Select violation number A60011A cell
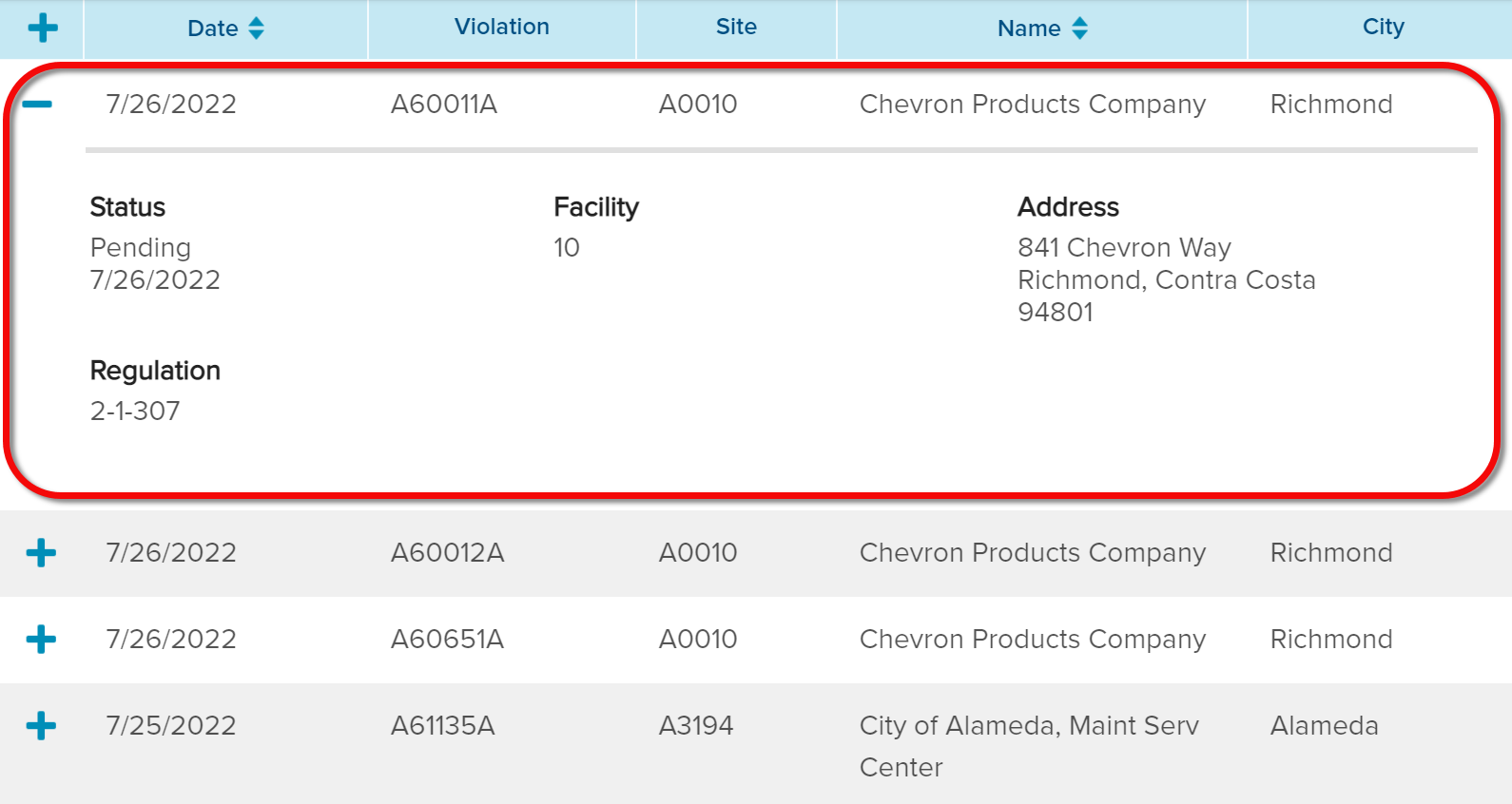Viewport: 1512px width, 804px height. 444,104
